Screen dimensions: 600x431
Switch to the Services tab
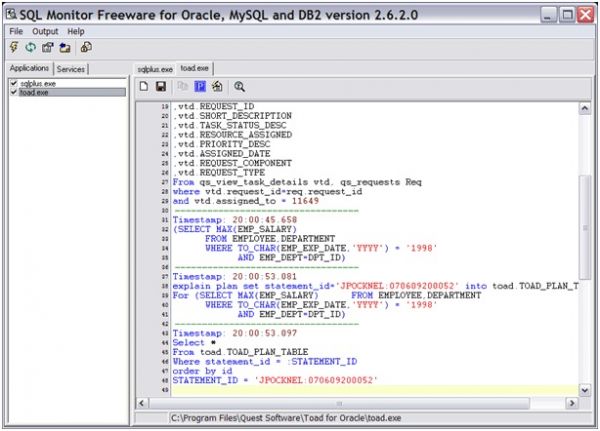coord(70,69)
